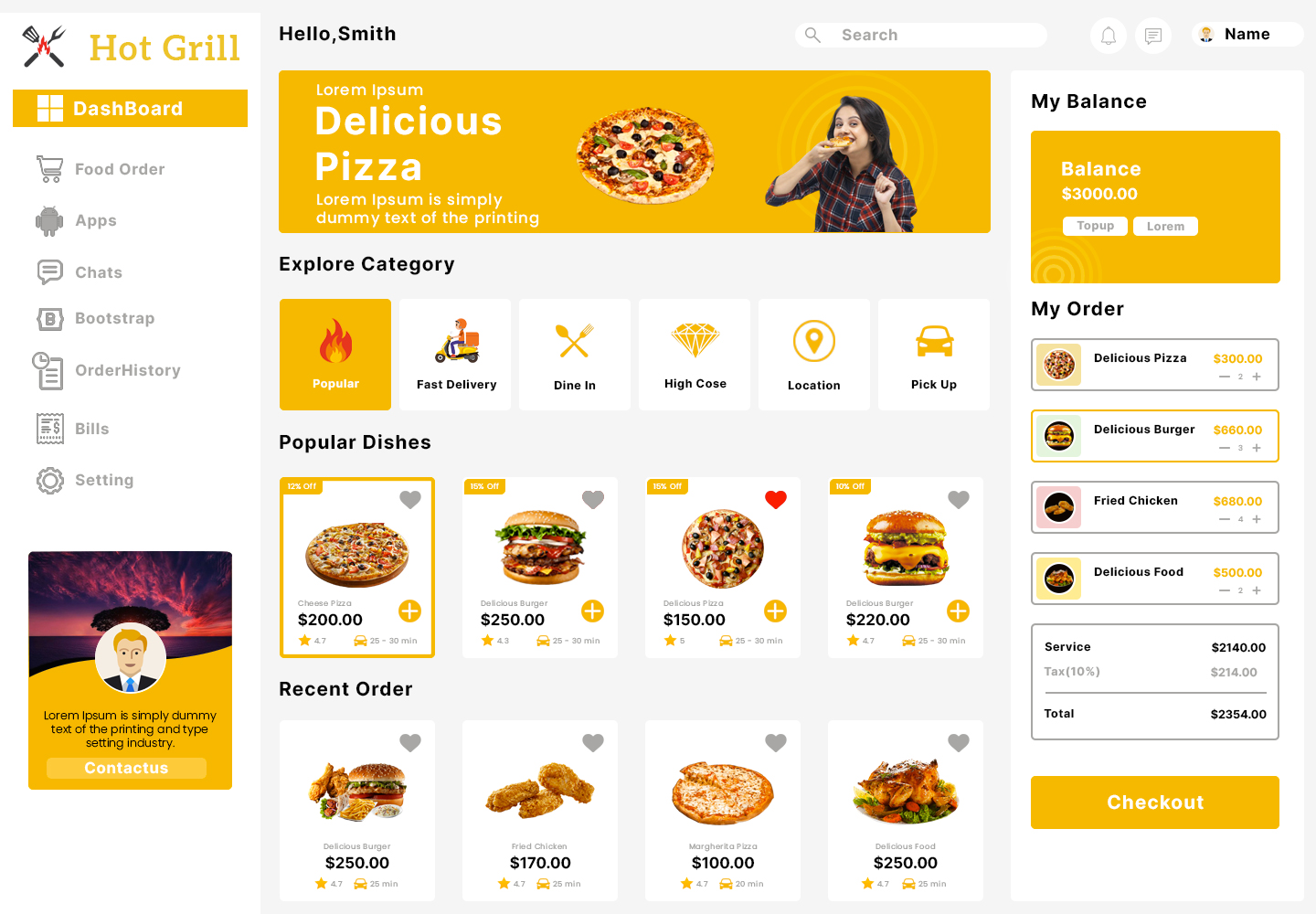The width and height of the screenshot is (1316, 914).
Task: Decrease Delicious Burger order quantity
Action: (x=1225, y=448)
